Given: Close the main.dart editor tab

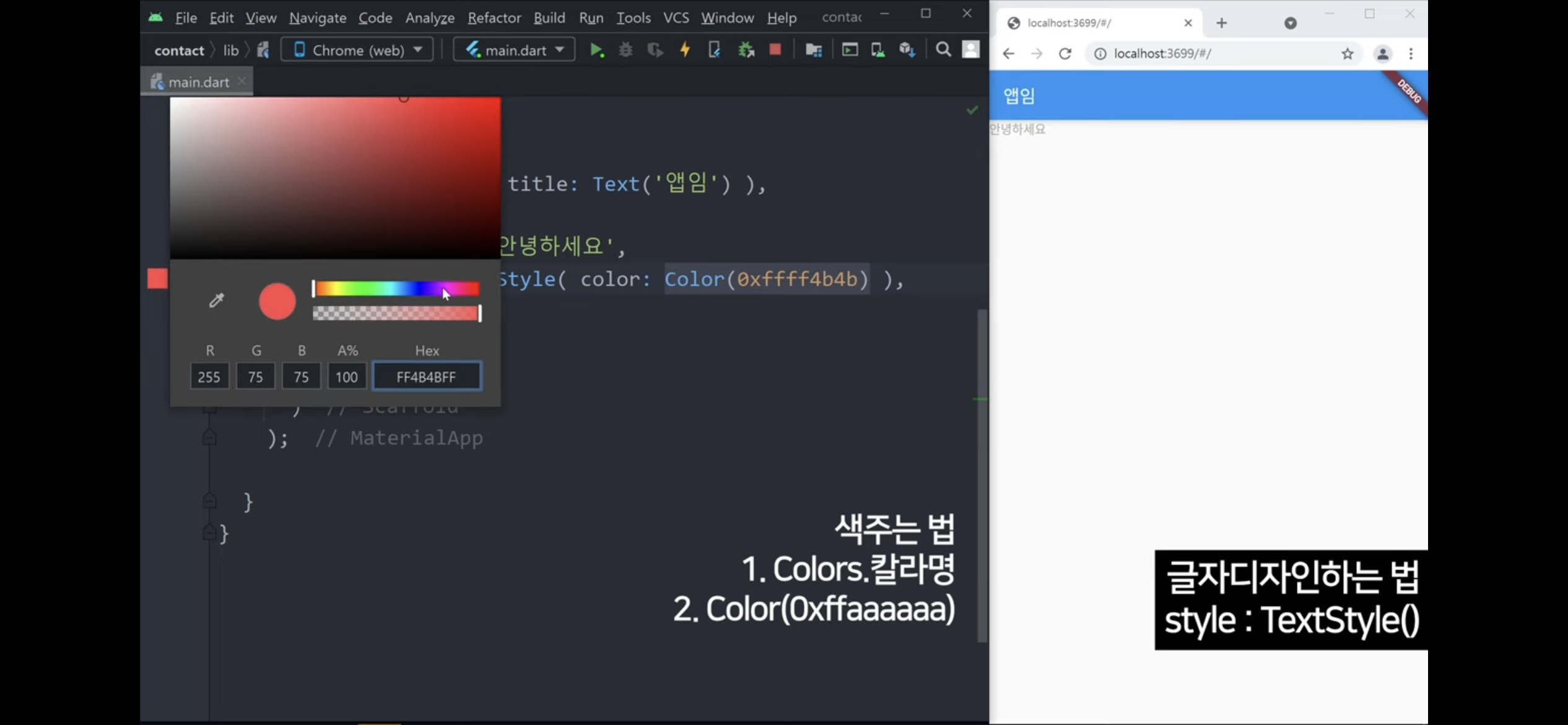Looking at the screenshot, I should pyautogui.click(x=242, y=81).
